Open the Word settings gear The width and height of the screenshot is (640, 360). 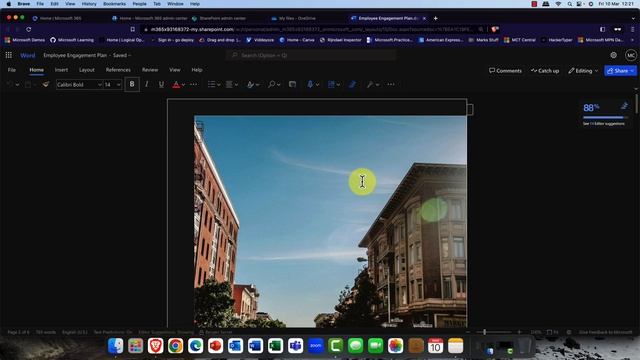(x=613, y=55)
